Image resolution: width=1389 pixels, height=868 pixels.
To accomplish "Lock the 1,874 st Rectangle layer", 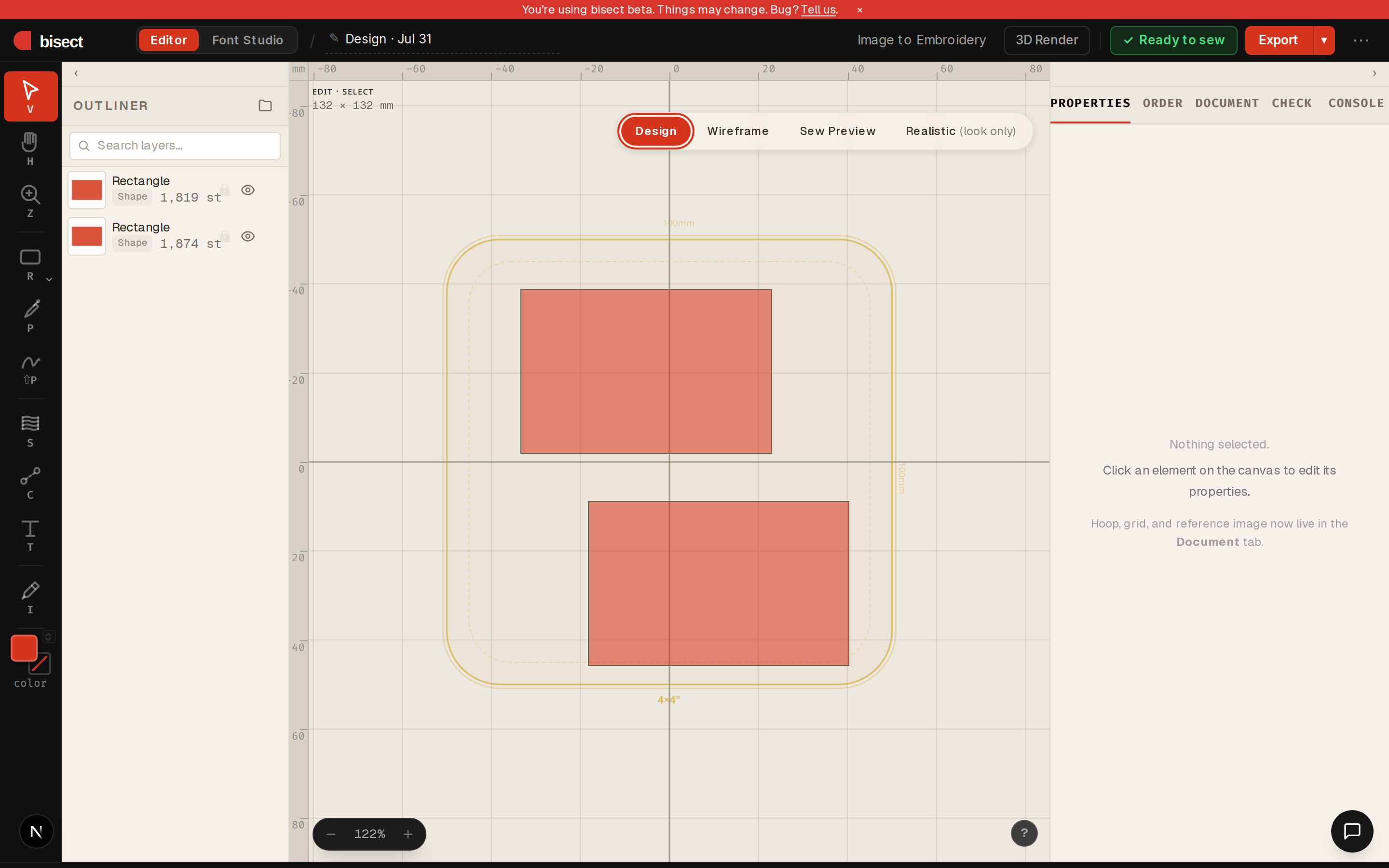I will [225, 236].
